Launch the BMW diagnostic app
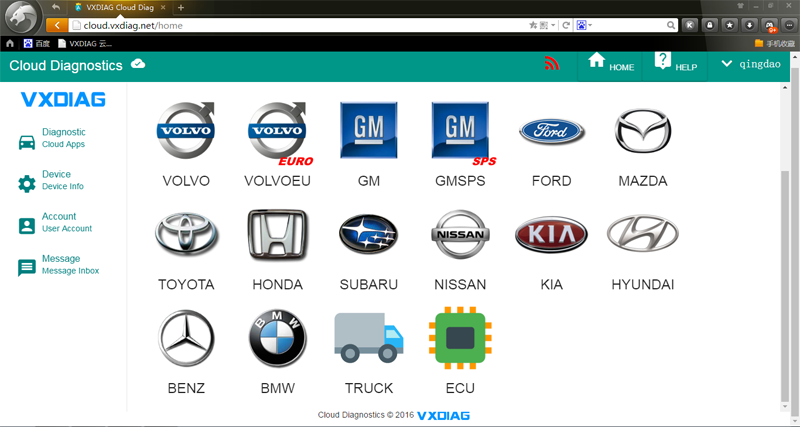The image size is (800, 427). tap(278, 338)
